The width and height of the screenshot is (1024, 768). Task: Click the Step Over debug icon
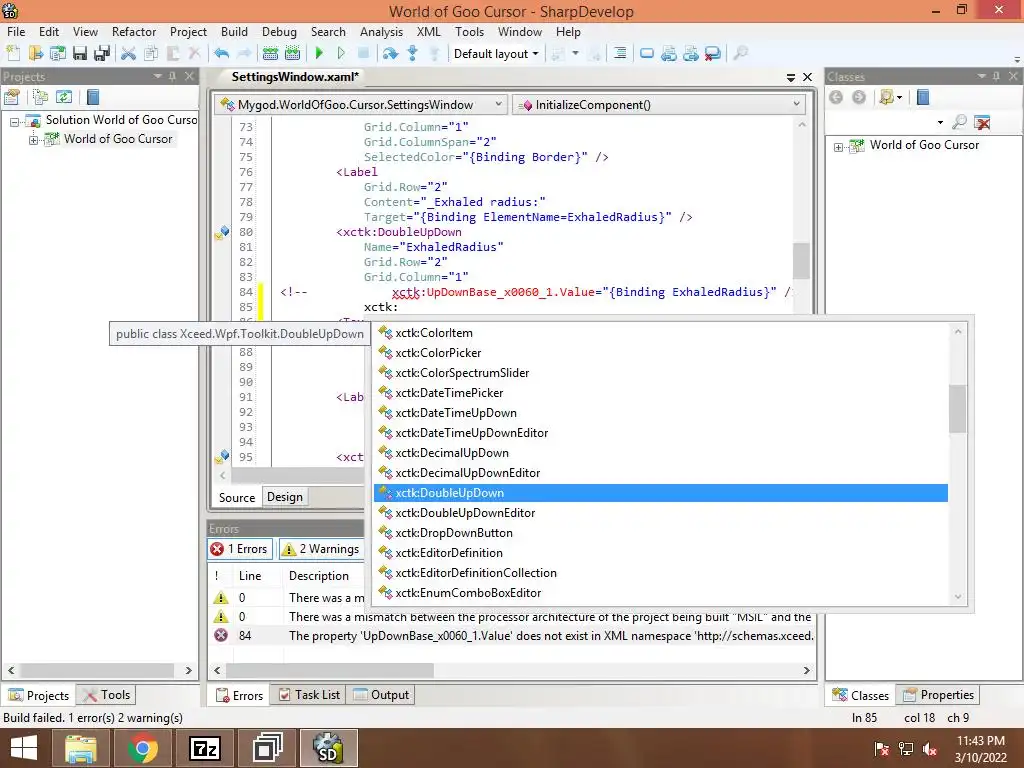[391, 54]
